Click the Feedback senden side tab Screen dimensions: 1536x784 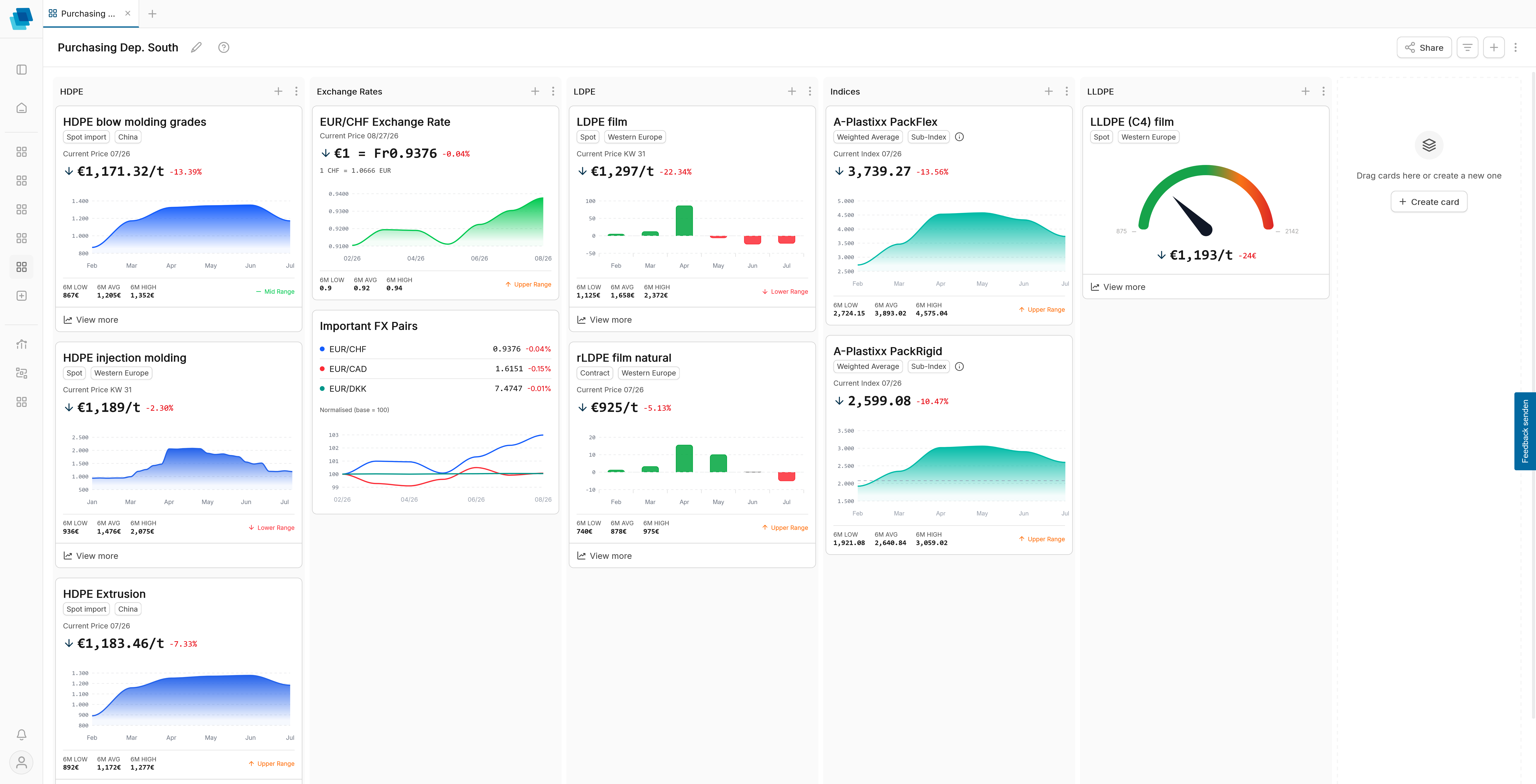[x=1525, y=431]
